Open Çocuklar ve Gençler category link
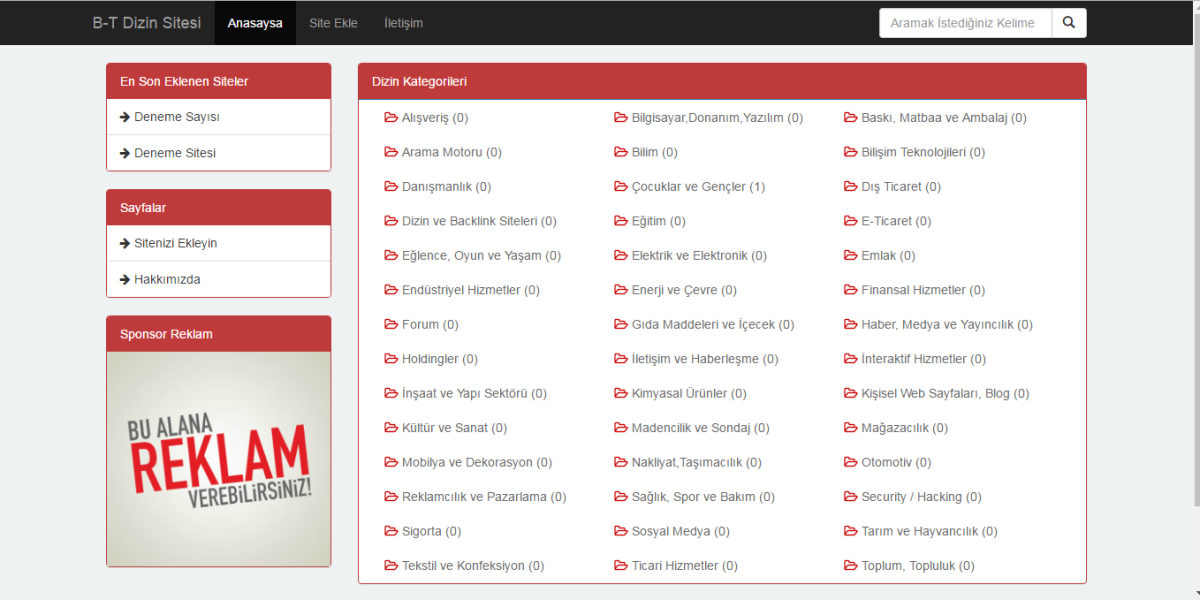Image resolution: width=1200 pixels, height=600 pixels. coord(690,187)
